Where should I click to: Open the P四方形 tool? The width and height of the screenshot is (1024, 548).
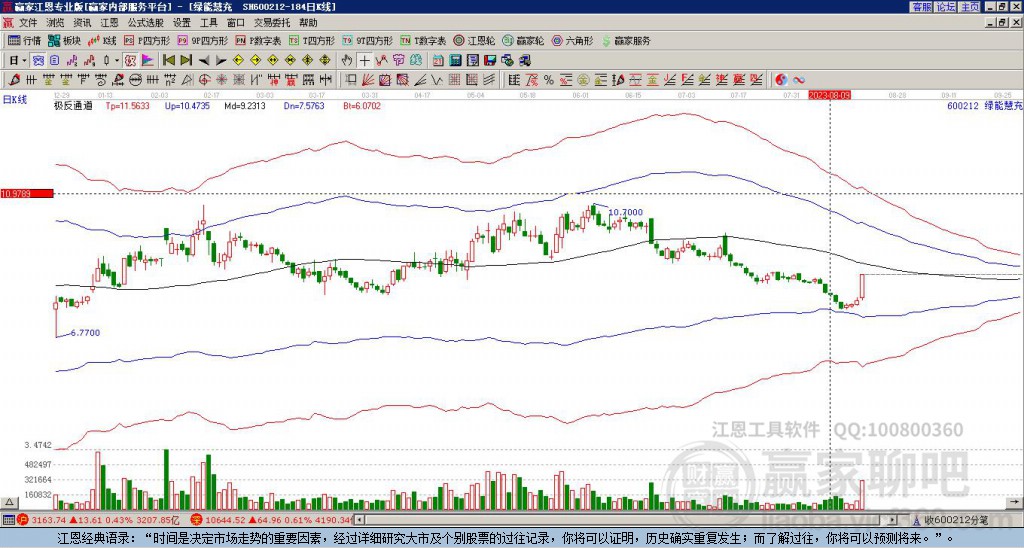click(148, 40)
